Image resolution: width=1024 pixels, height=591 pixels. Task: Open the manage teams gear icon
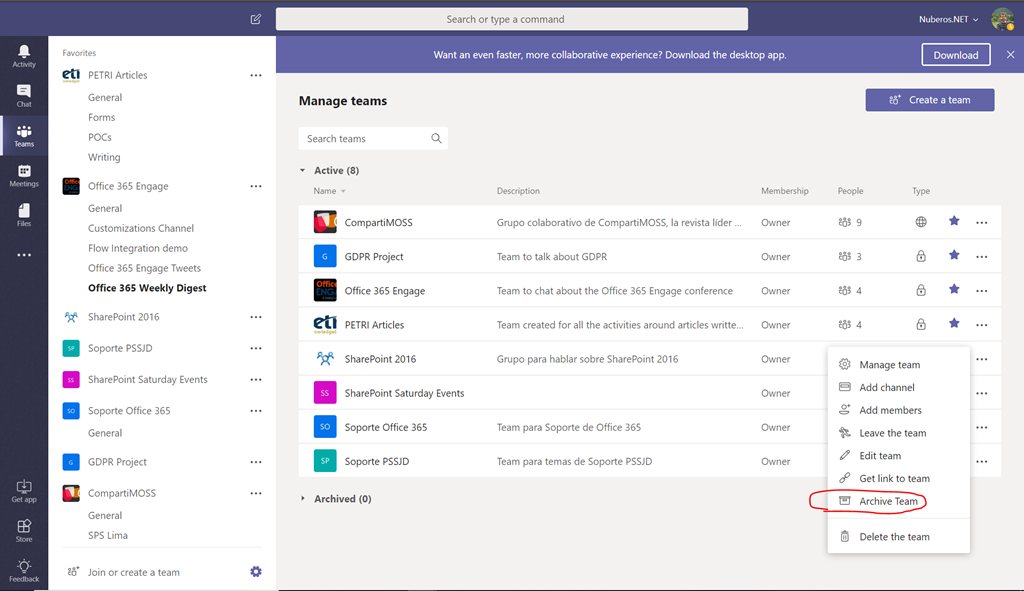(x=256, y=571)
